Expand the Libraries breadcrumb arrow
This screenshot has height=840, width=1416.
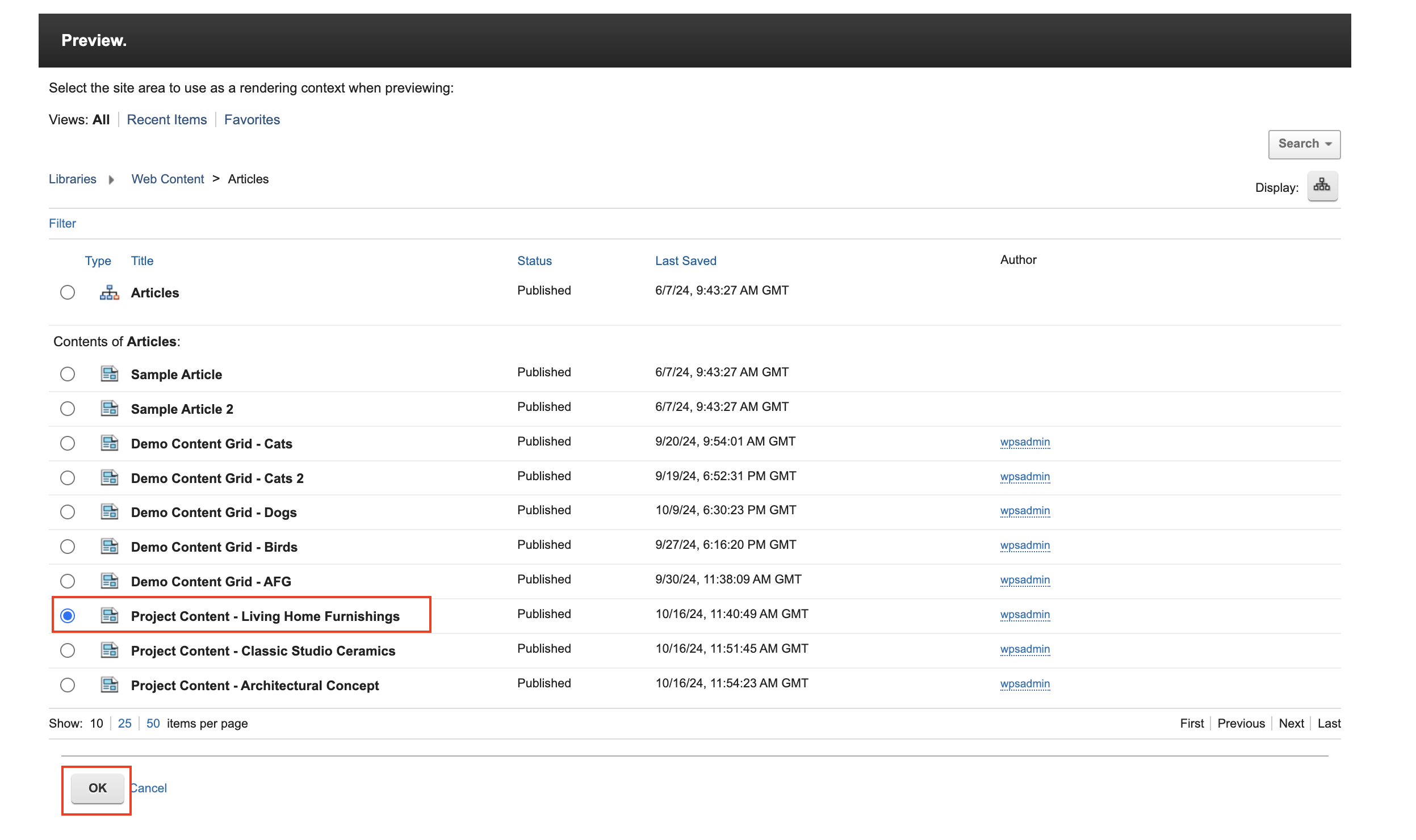click(x=111, y=180)
